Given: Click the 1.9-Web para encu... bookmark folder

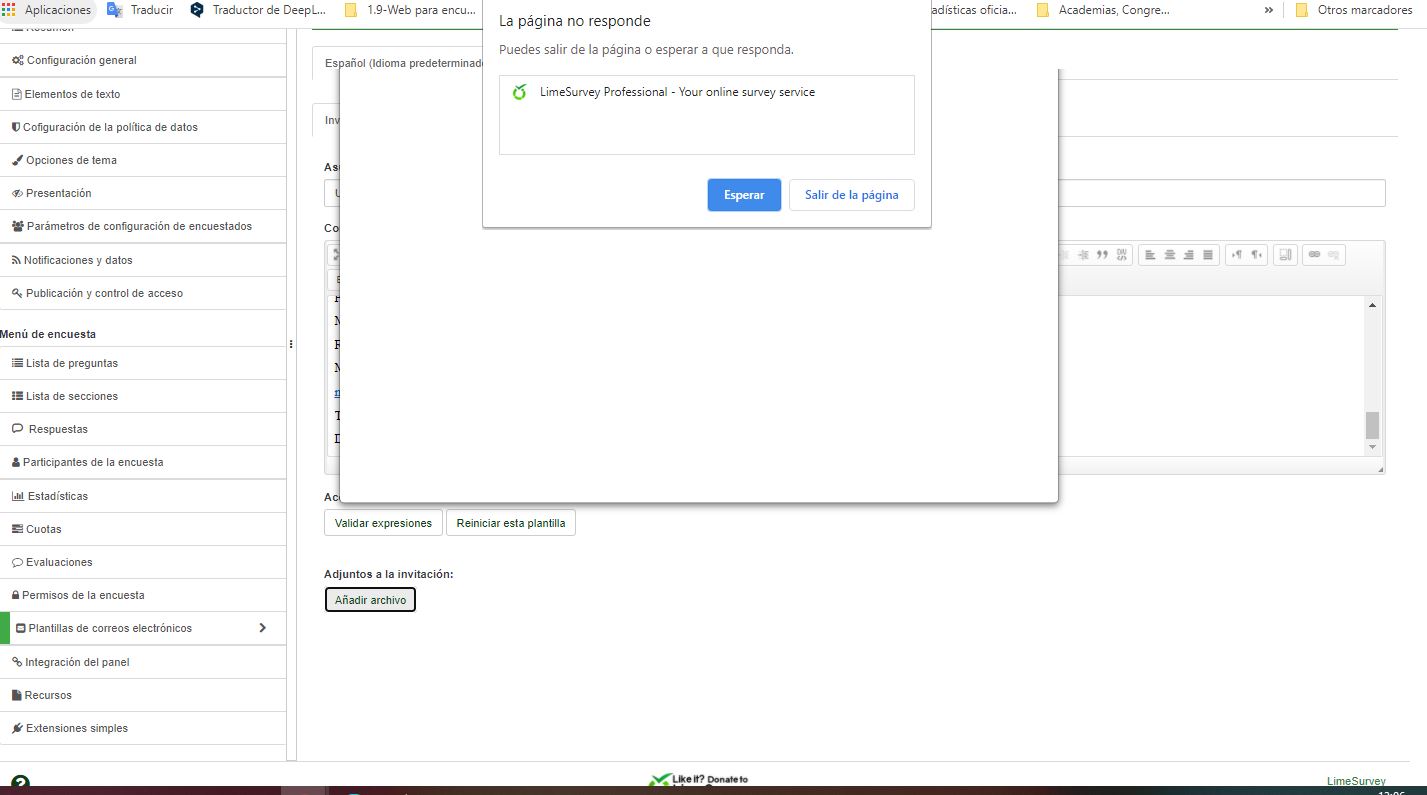Looking at the screenshot, I should pyautogui.click(x=409, y=10).
